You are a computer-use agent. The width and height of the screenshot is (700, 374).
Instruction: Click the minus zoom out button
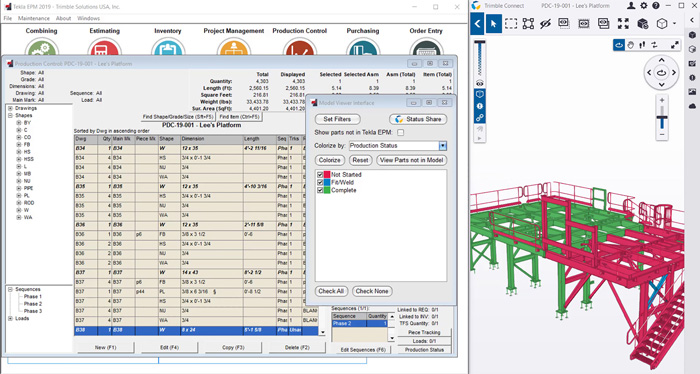662,134
